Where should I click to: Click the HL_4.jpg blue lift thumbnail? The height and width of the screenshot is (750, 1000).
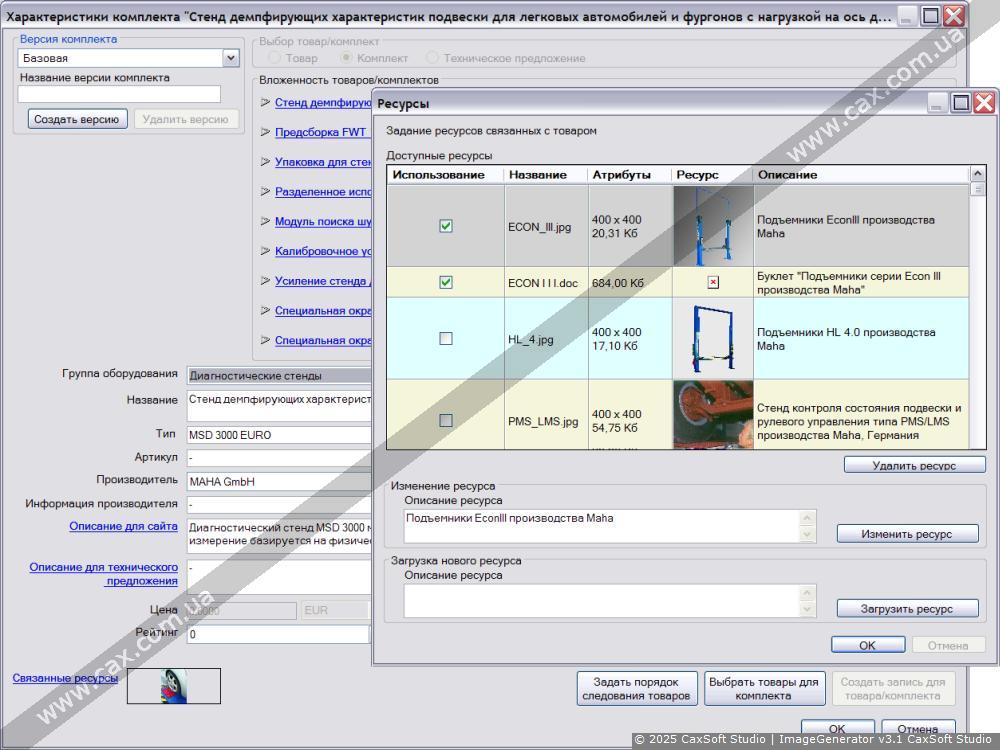[713, 338]
